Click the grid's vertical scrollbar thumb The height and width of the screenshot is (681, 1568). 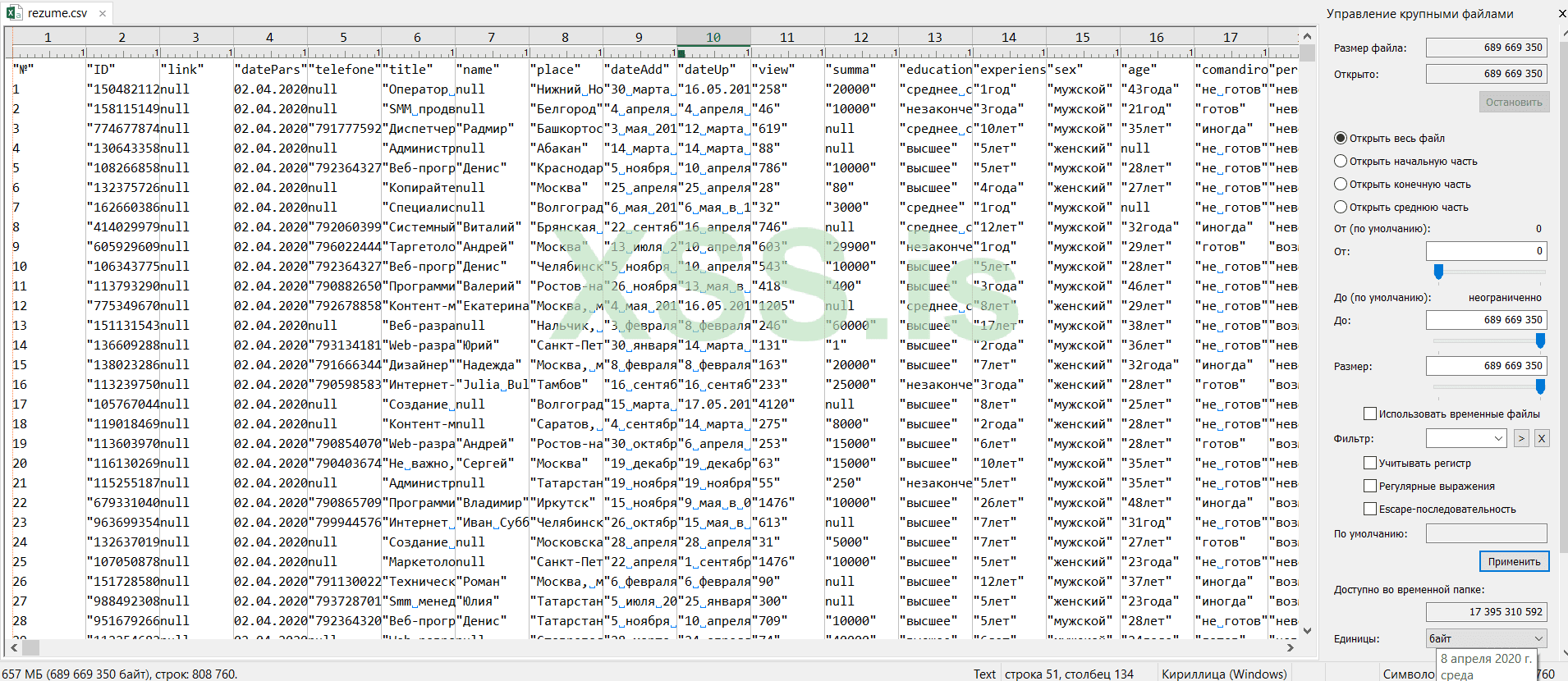coord(1307,52)
